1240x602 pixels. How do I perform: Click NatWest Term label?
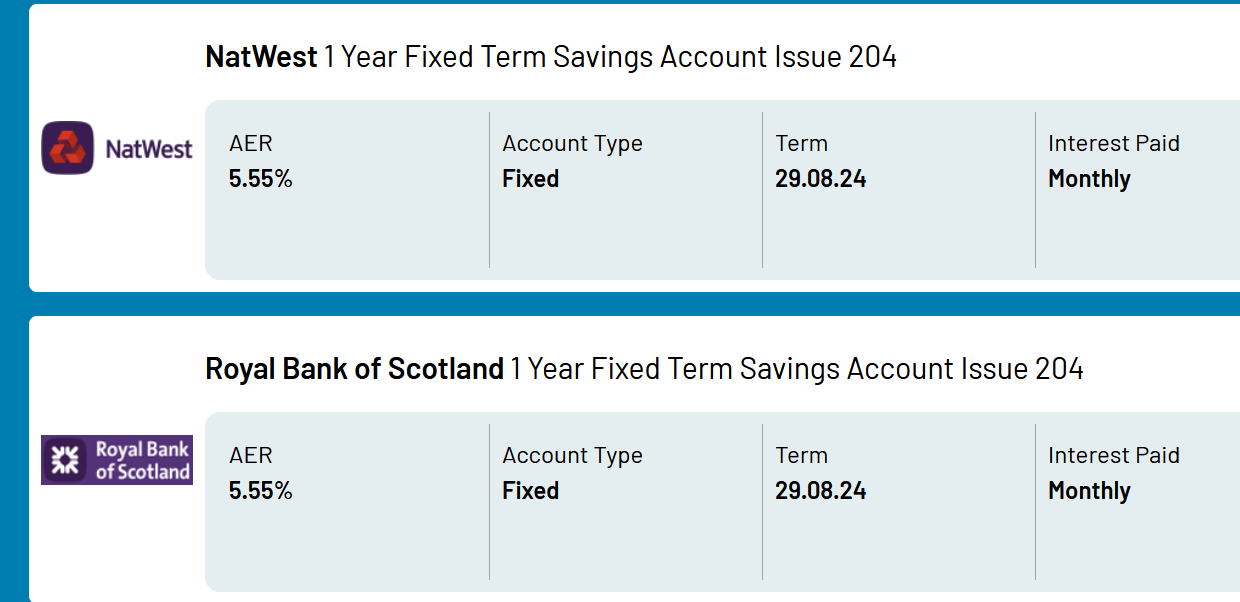click(x=802, y=144)
